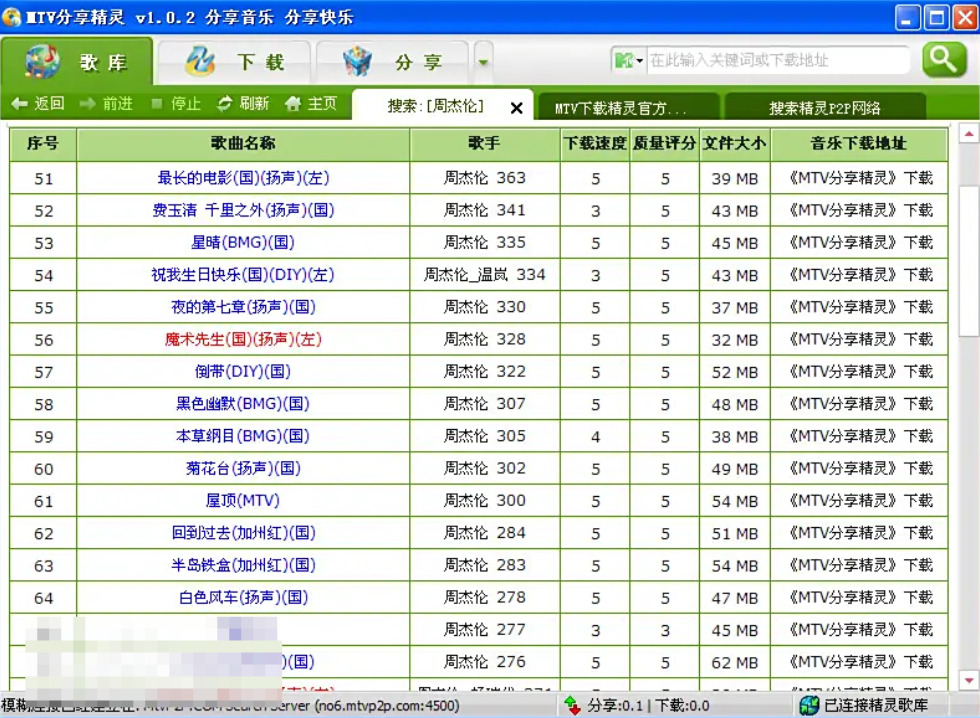The height and width of the screenshot is (718, 980).
Task: Click the 分享/下载 speed status icon
Action: point(572,706)
